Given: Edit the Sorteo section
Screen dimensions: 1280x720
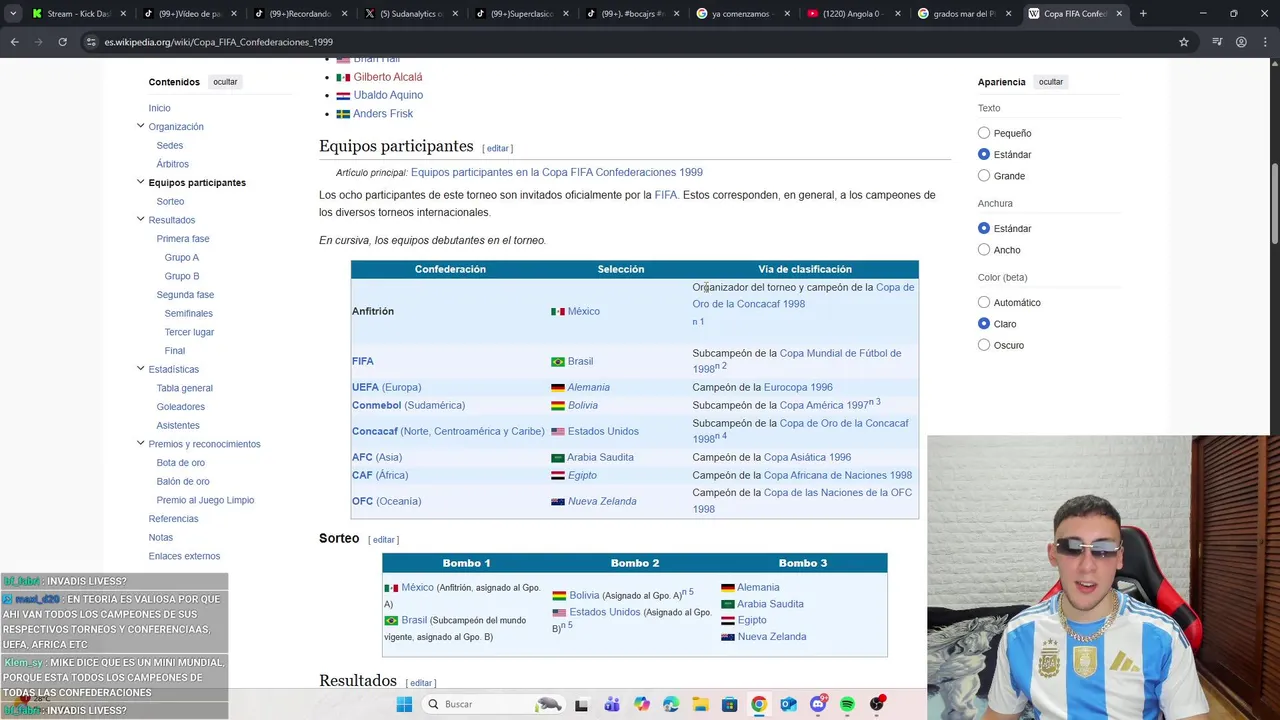Looking at the screenshot, I should [384, 540].
